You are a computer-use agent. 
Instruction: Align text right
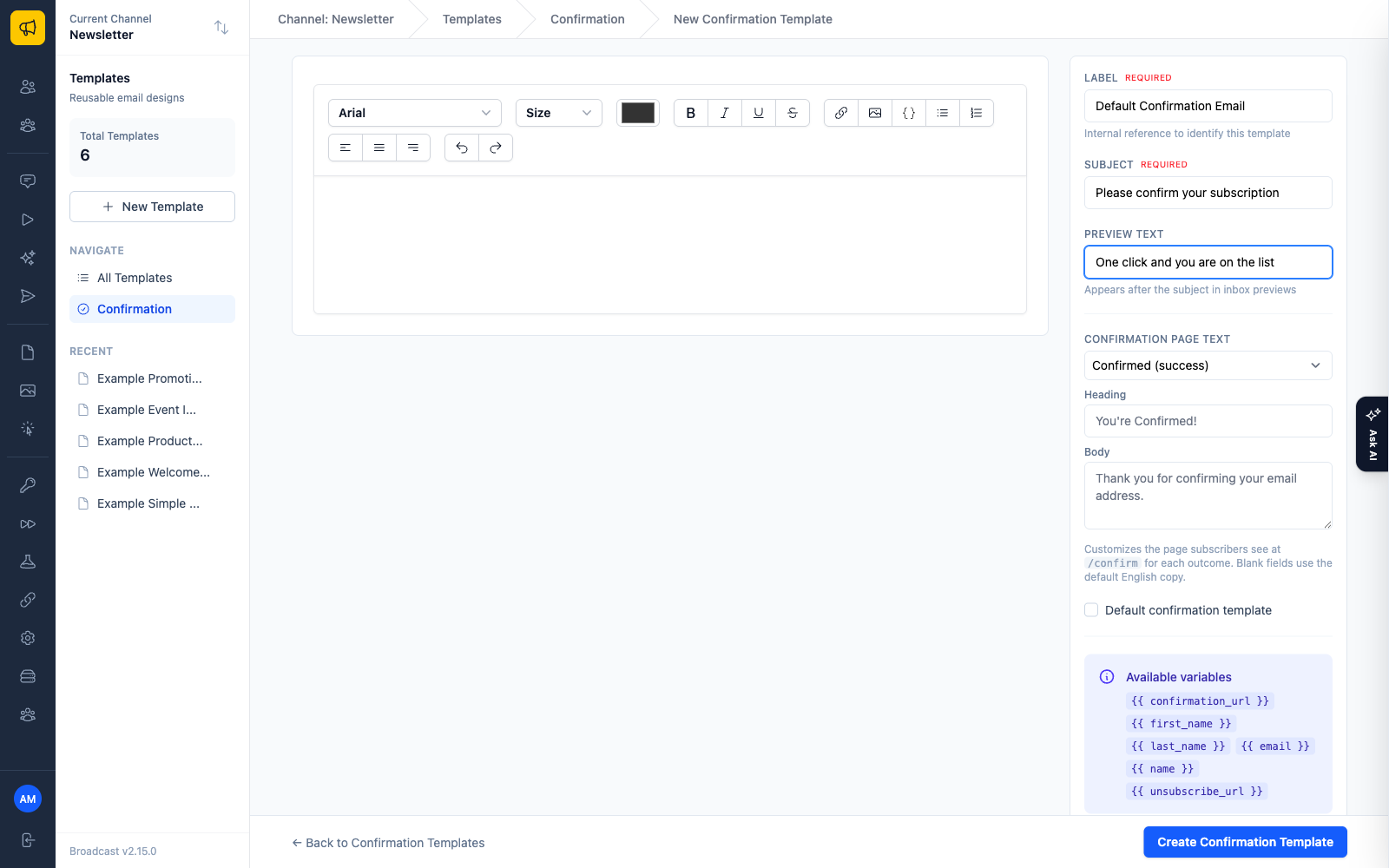tap(413, 148)
